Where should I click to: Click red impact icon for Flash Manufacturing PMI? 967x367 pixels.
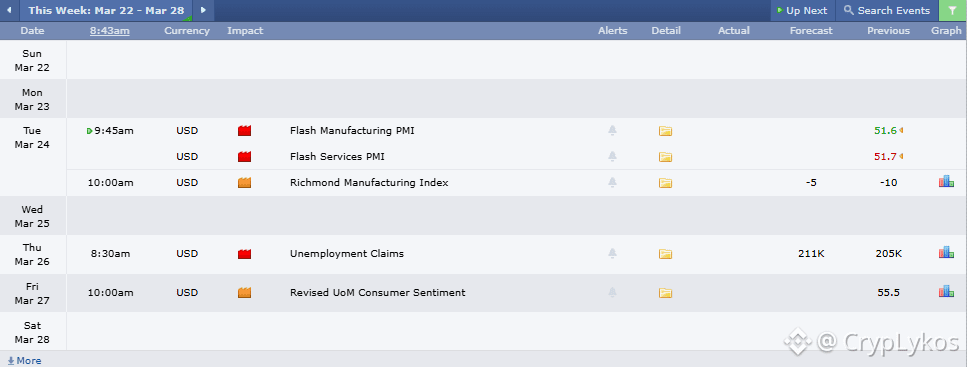244,131
